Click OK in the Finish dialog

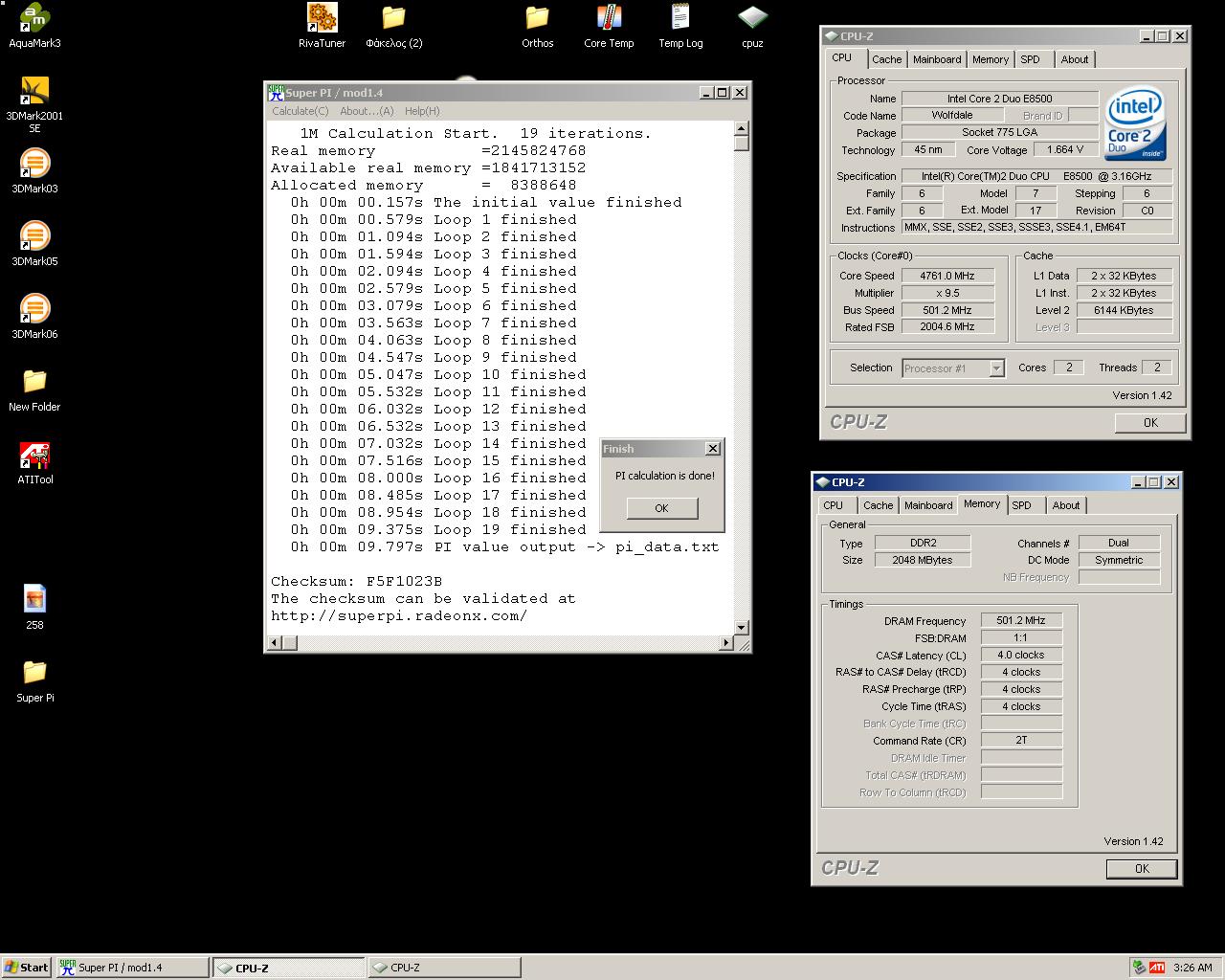pos(662,508)
